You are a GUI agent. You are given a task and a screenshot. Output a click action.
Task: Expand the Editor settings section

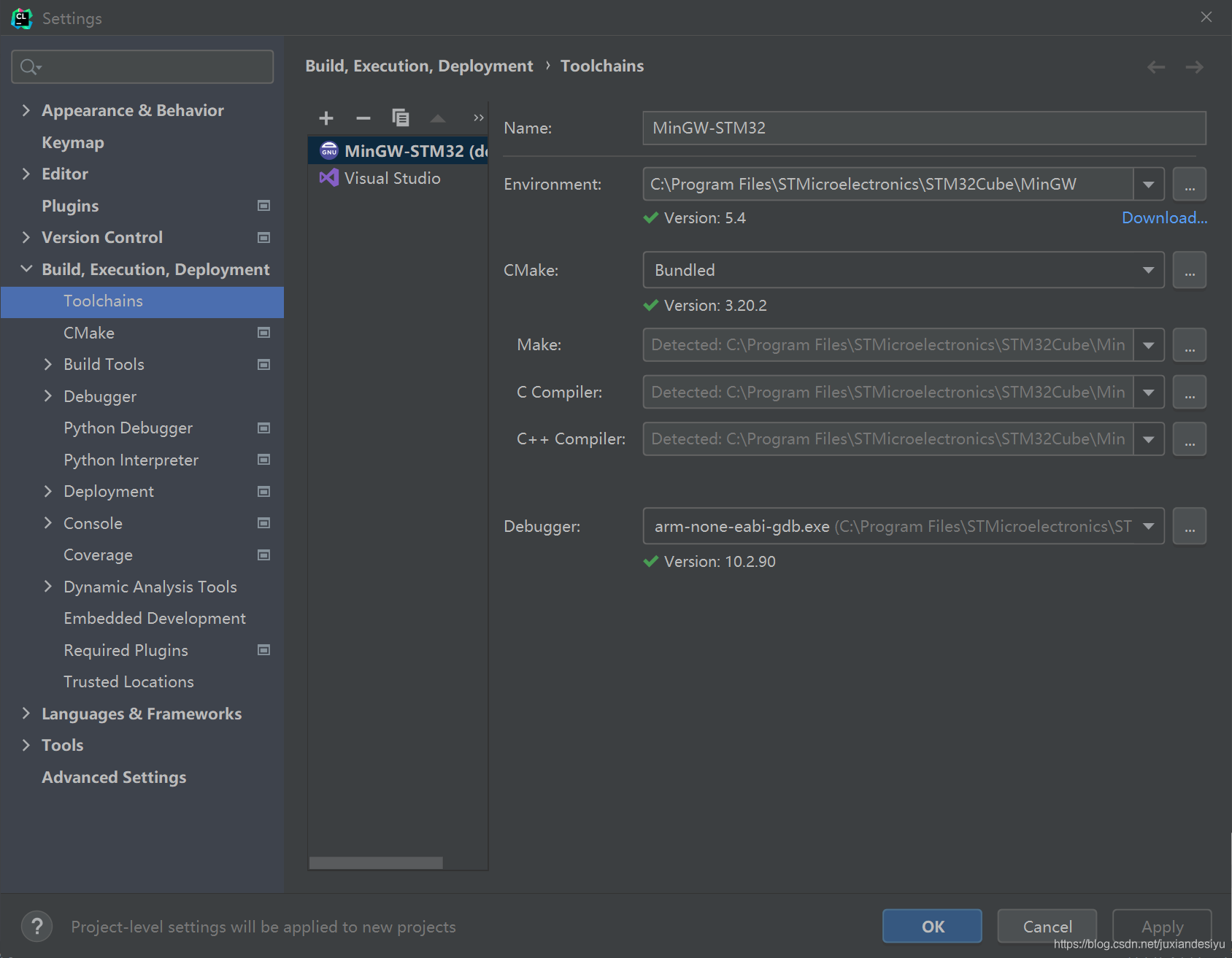click(x=26, y=174)
